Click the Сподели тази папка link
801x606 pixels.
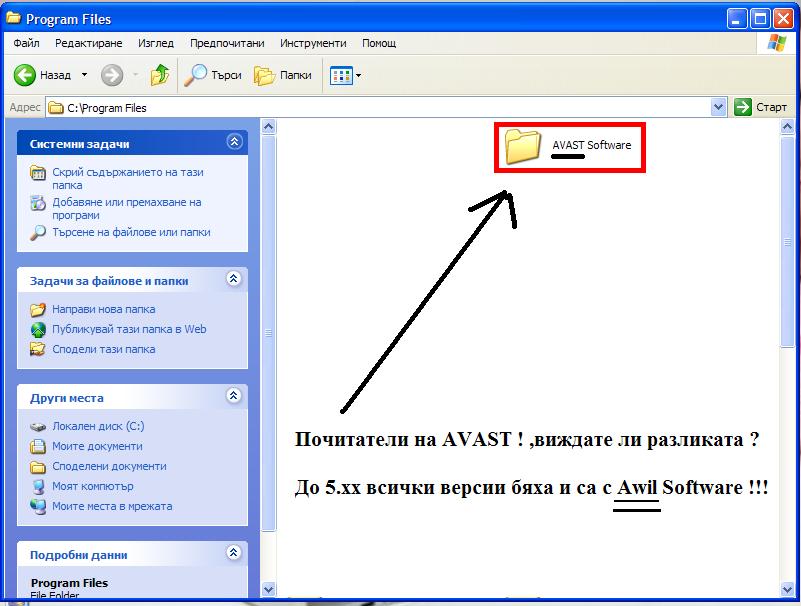coord(104,349)
